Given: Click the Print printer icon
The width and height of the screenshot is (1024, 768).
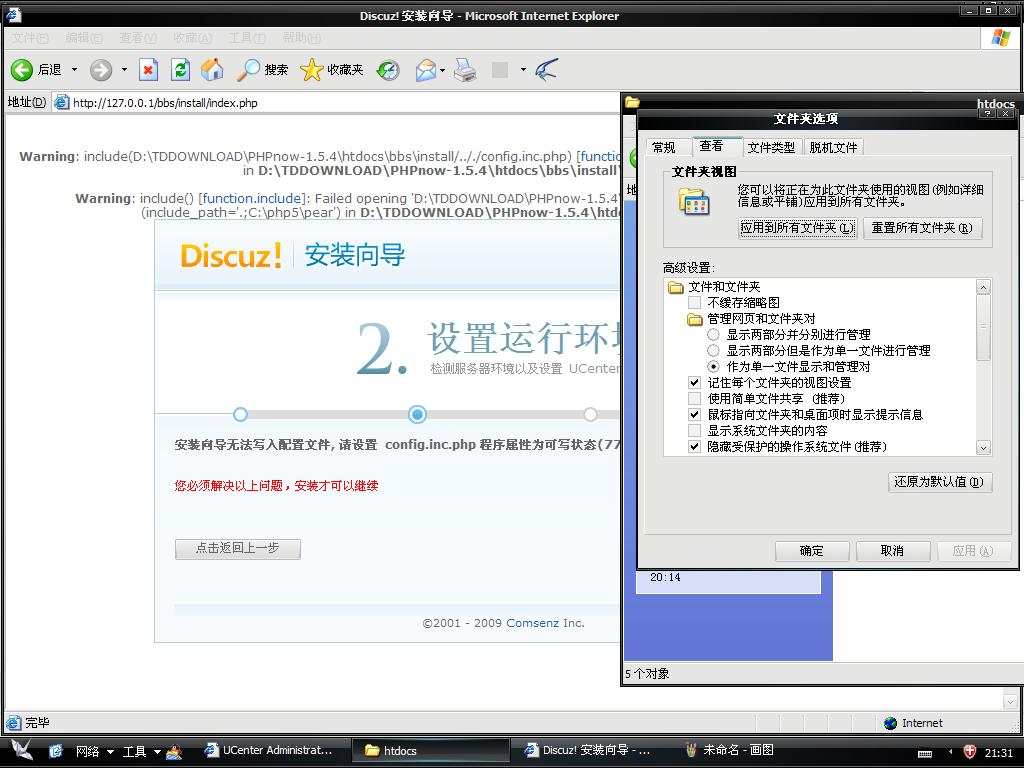Looking at the screenshot, I should tap(465, 70).
